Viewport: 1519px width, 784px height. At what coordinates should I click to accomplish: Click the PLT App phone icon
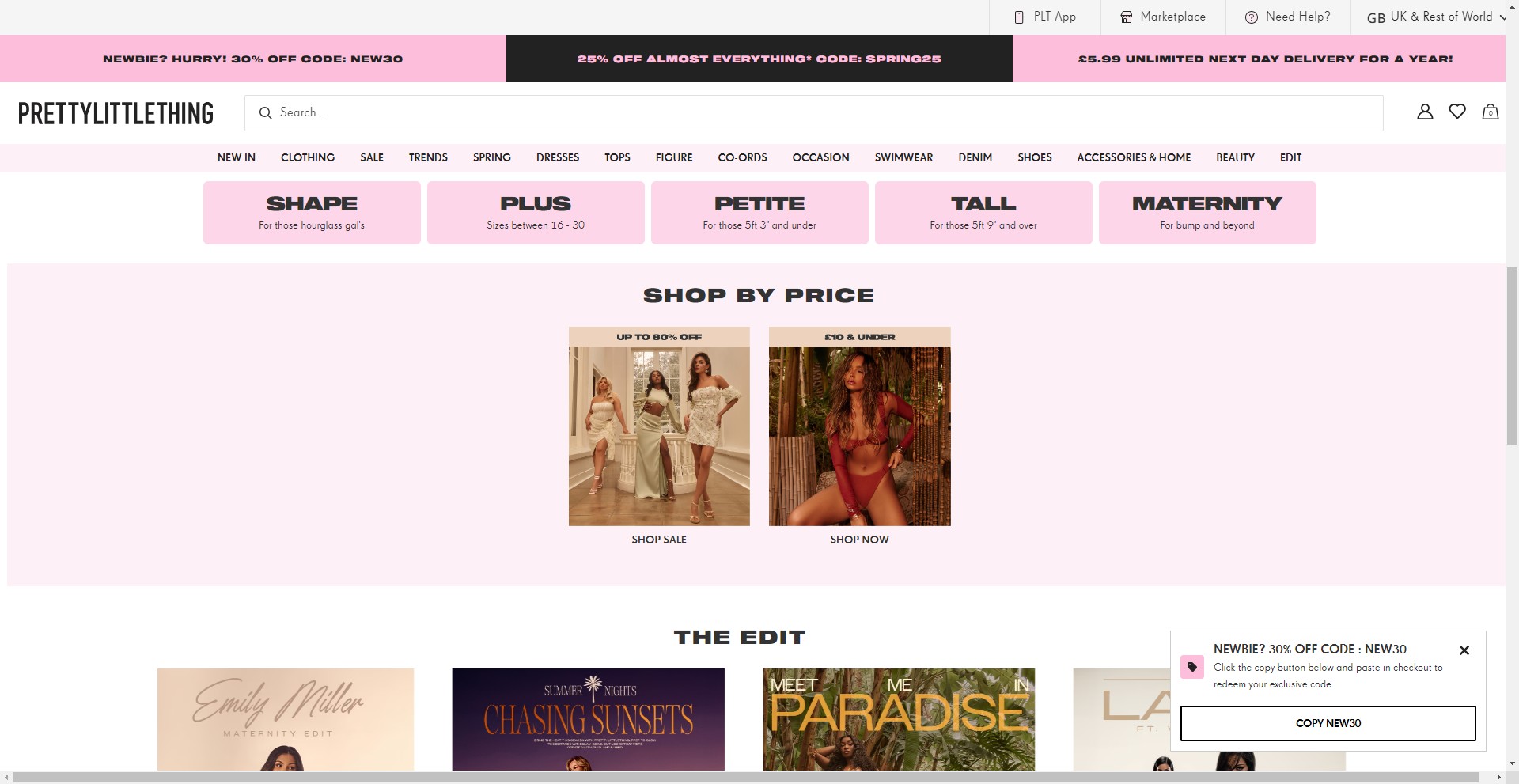pyautogui.click(x=1019, y=17)
